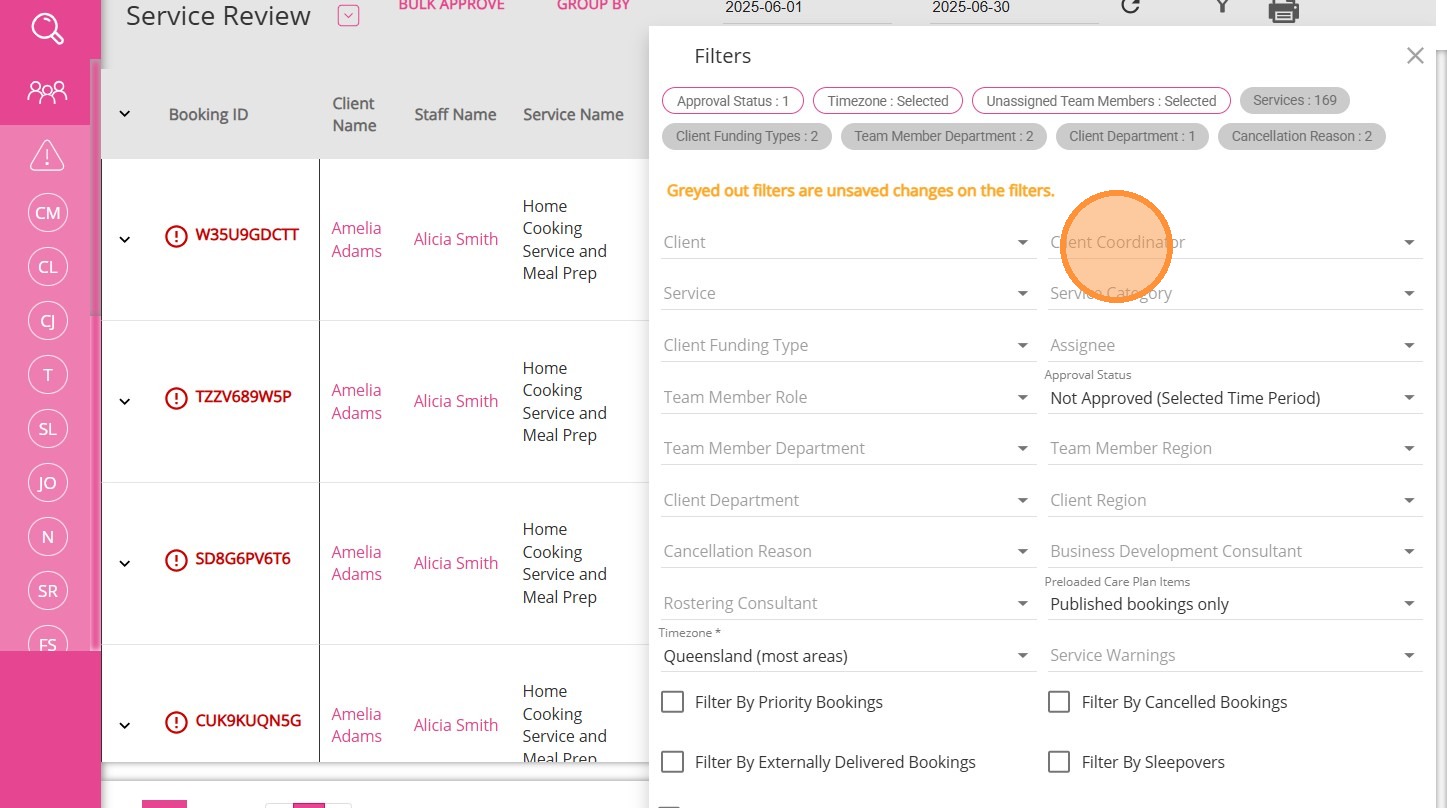Click warning icon for booking W35U9GDCTT

(176, 236)
